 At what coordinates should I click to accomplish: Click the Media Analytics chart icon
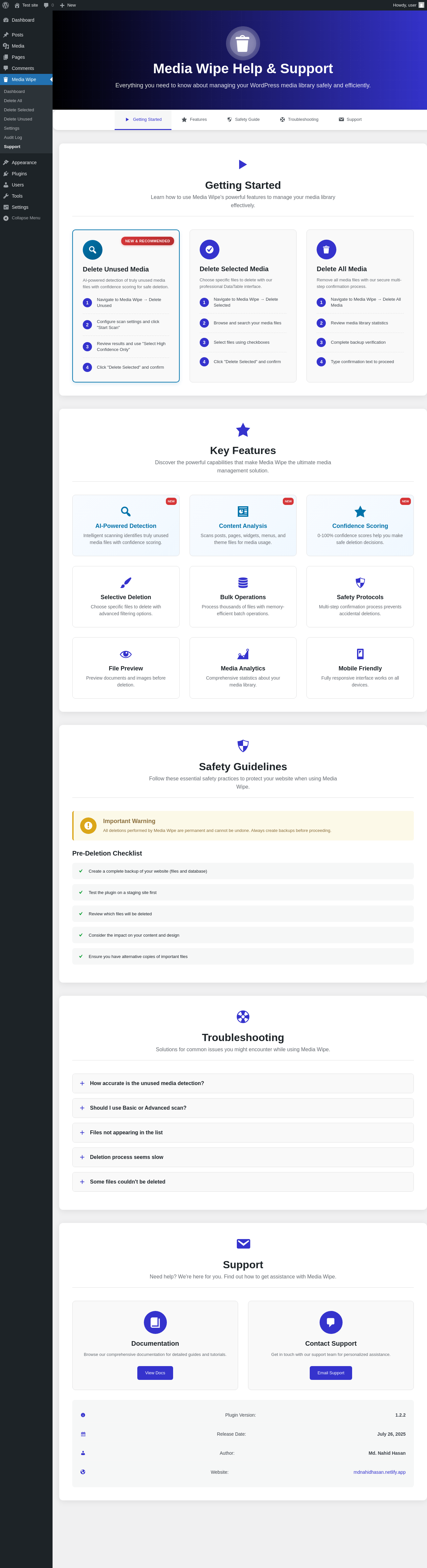point(243,654)
